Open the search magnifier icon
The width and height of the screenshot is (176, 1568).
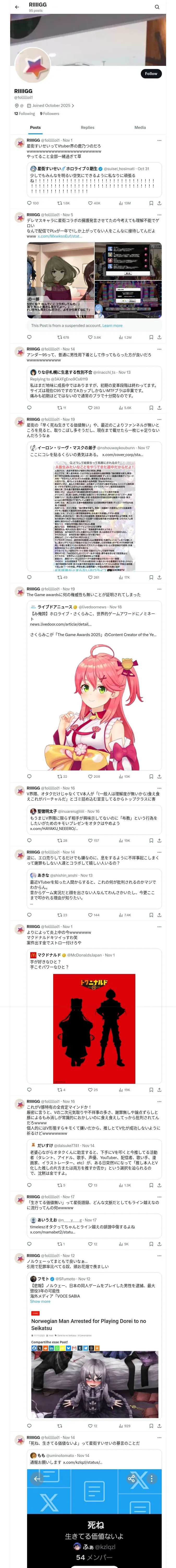[157, 7]
